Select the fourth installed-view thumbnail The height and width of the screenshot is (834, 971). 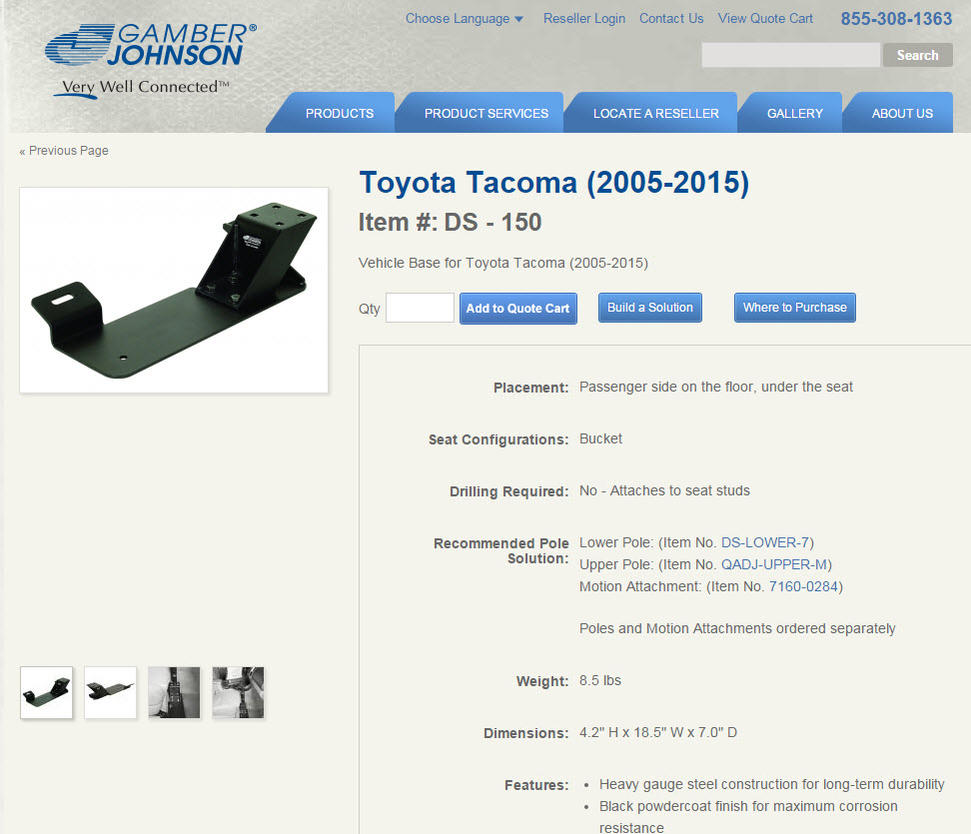[x=238, y=692]
